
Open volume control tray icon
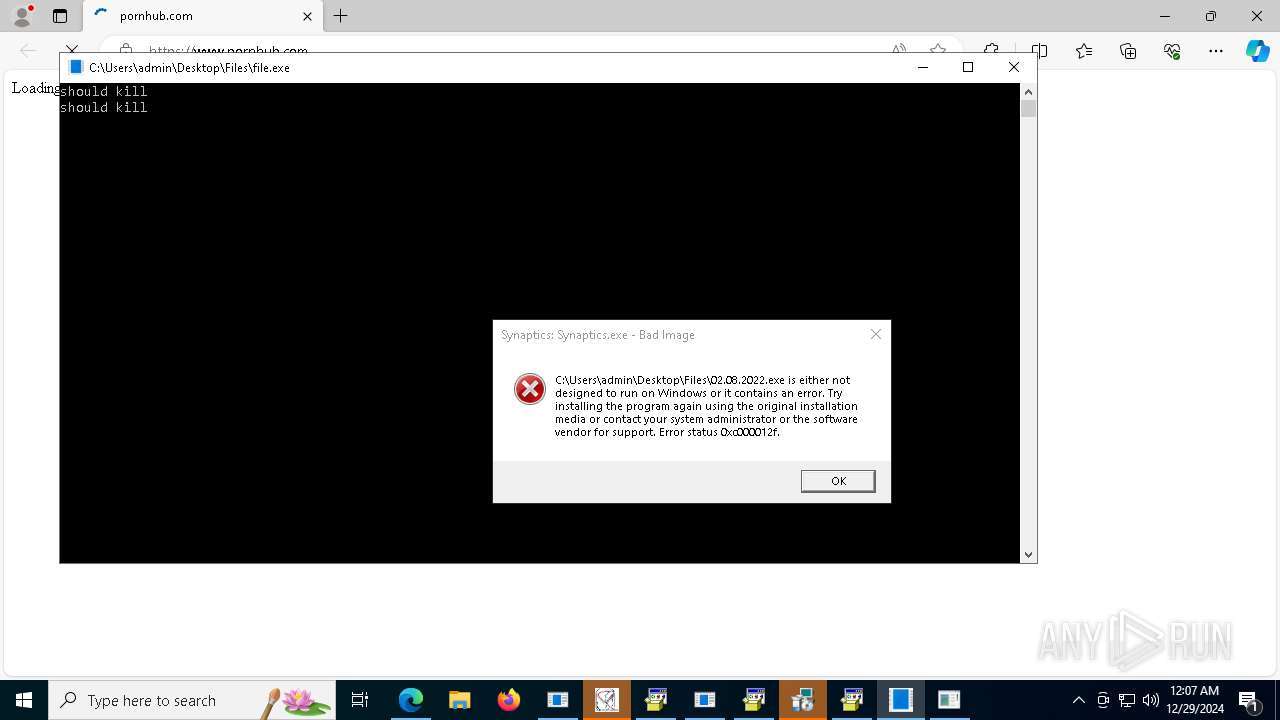(x=1151, y=700)
